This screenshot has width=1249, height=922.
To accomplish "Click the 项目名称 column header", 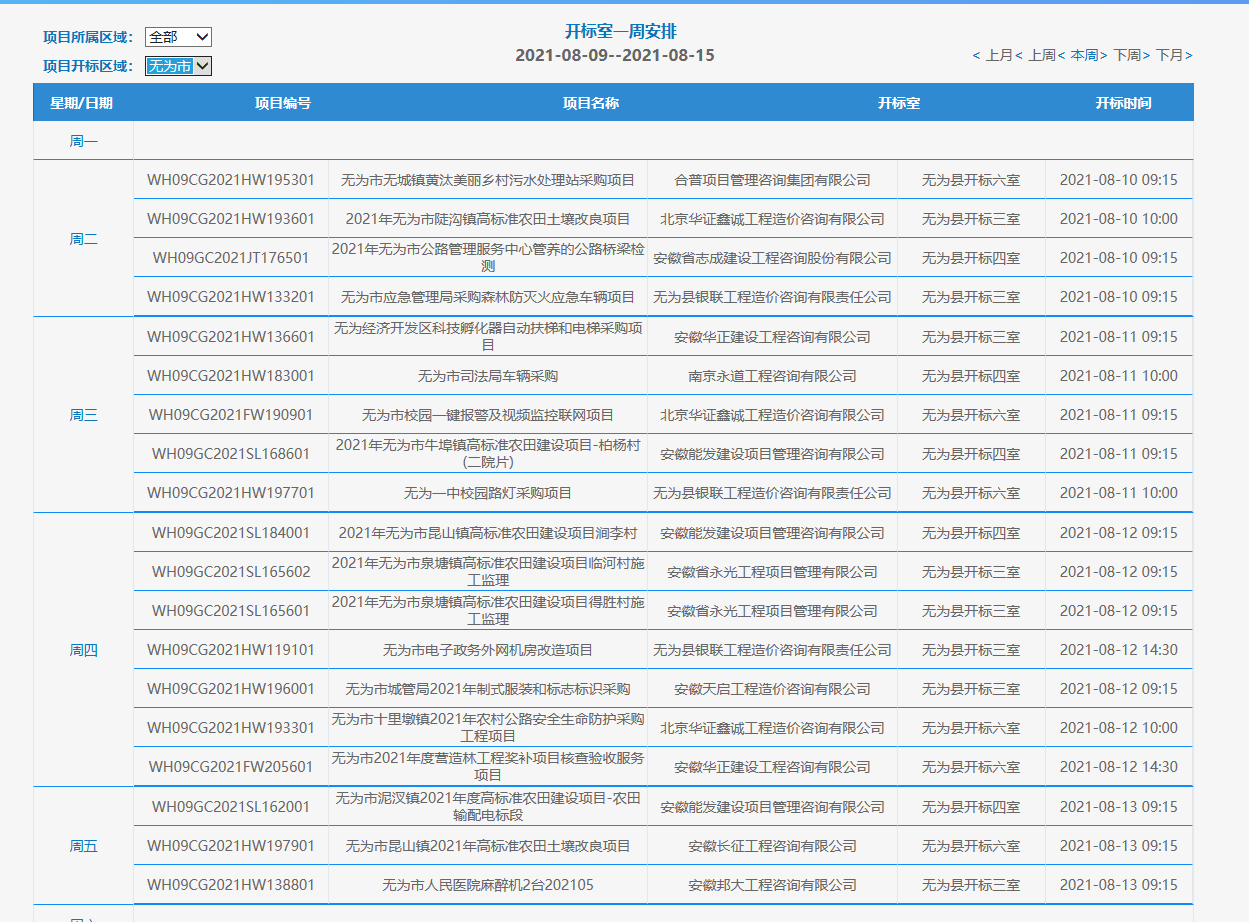I will [x=590, y=102].
